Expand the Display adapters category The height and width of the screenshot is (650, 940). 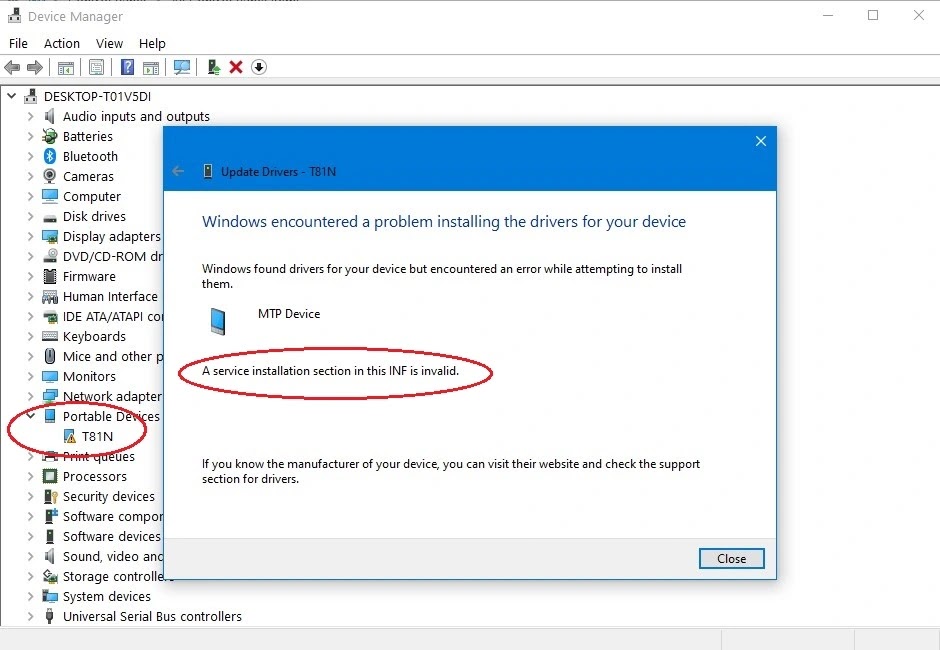click(x=30, y=236)
